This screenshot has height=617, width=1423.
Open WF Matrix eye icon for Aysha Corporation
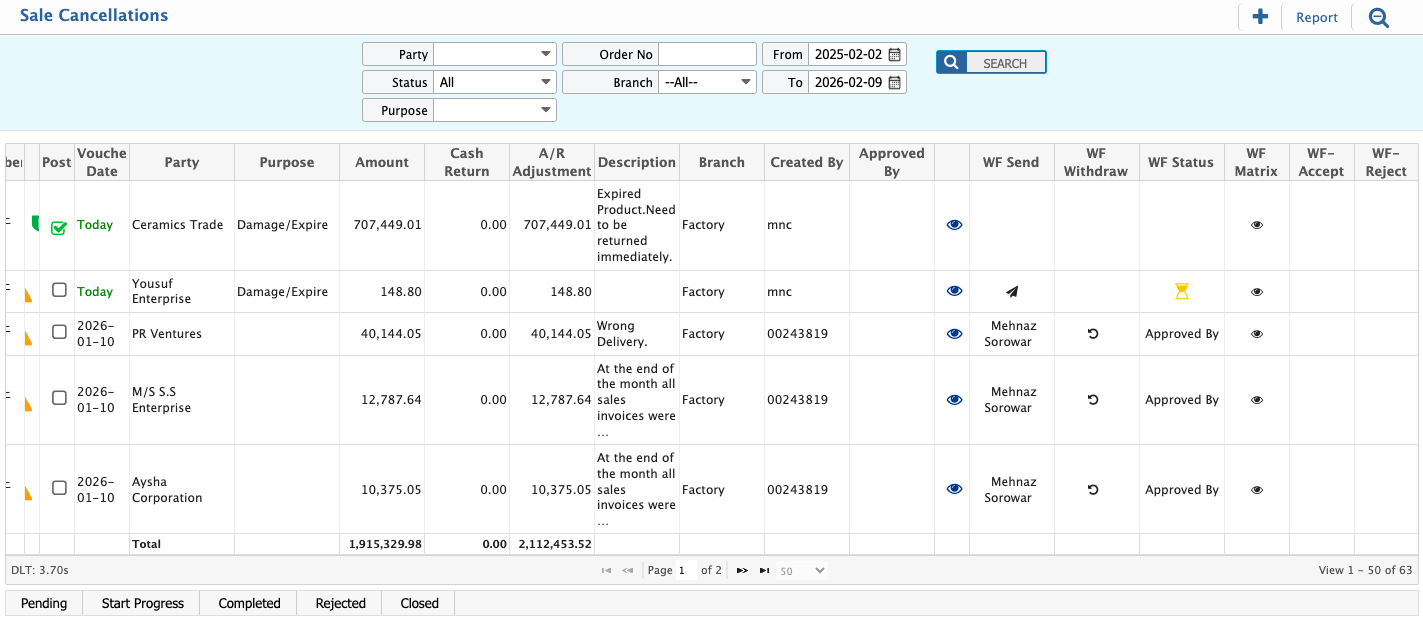[x=1256, y=490]
